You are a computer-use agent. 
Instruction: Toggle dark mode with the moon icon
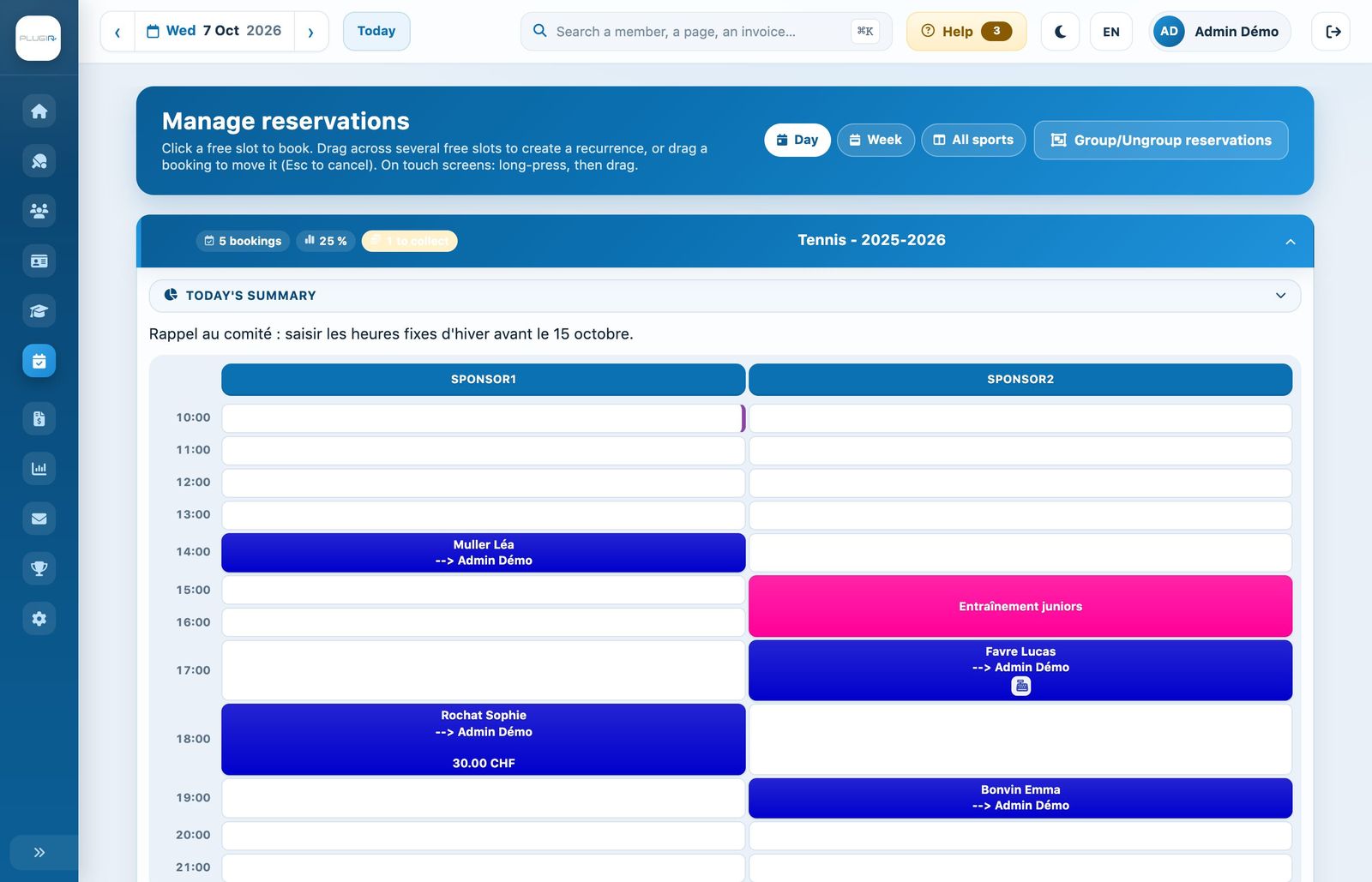(x=1060, y=32)
